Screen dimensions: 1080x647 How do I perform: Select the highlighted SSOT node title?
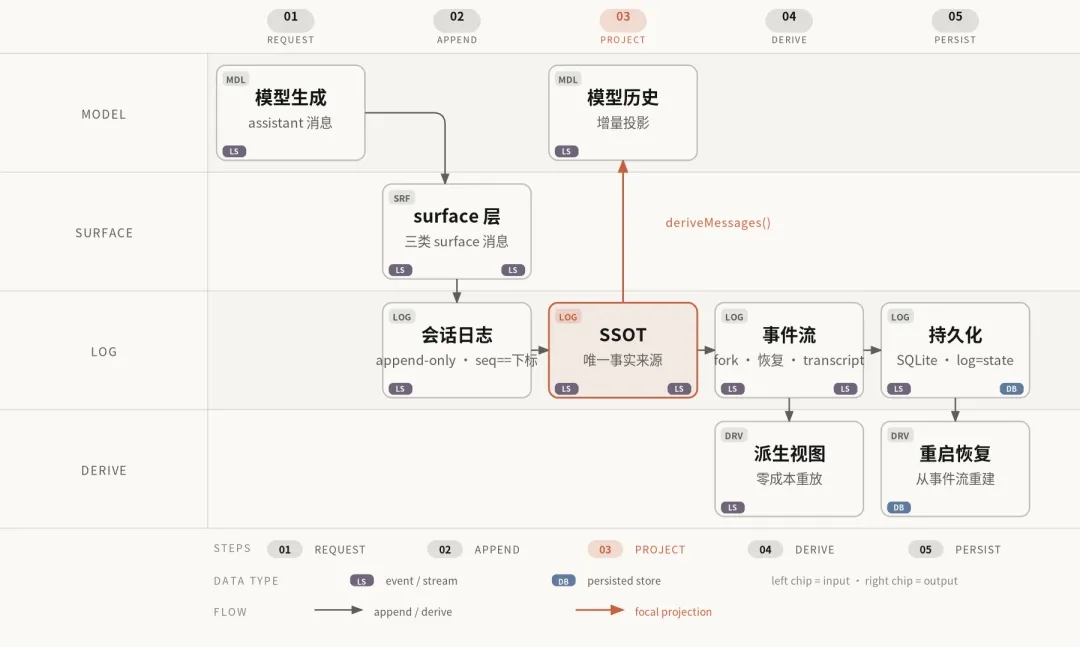tap(623, 335)
